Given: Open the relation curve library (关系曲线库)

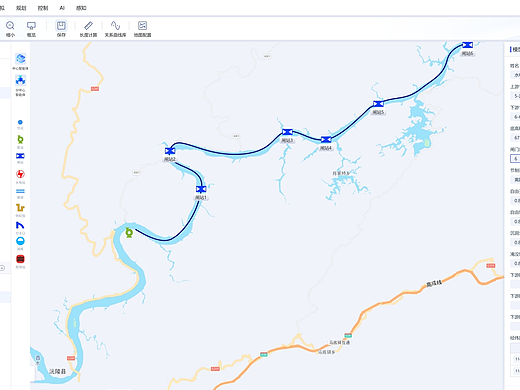Looking at the screenshot, I should (115, 26).
